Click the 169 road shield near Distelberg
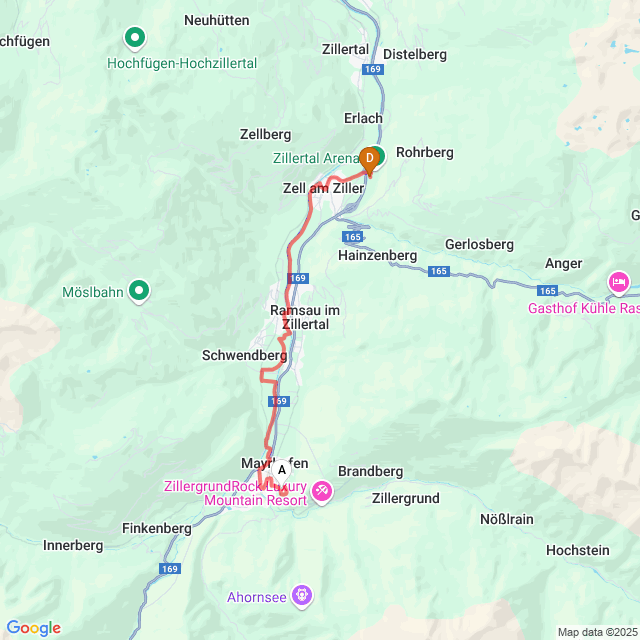The height and width of the screenshot is (640, 640). [x=373, y=69]
